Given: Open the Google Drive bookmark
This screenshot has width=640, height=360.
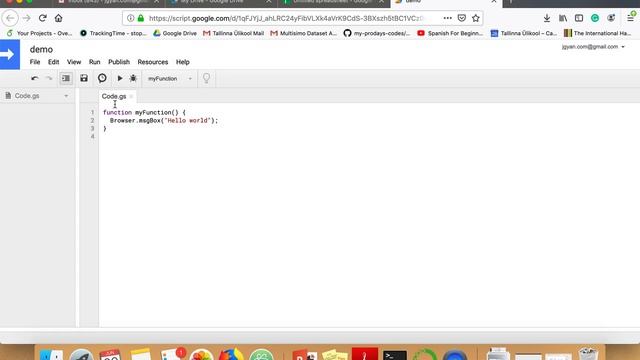Looking at the screenshot, I should (x=175, y=33).
